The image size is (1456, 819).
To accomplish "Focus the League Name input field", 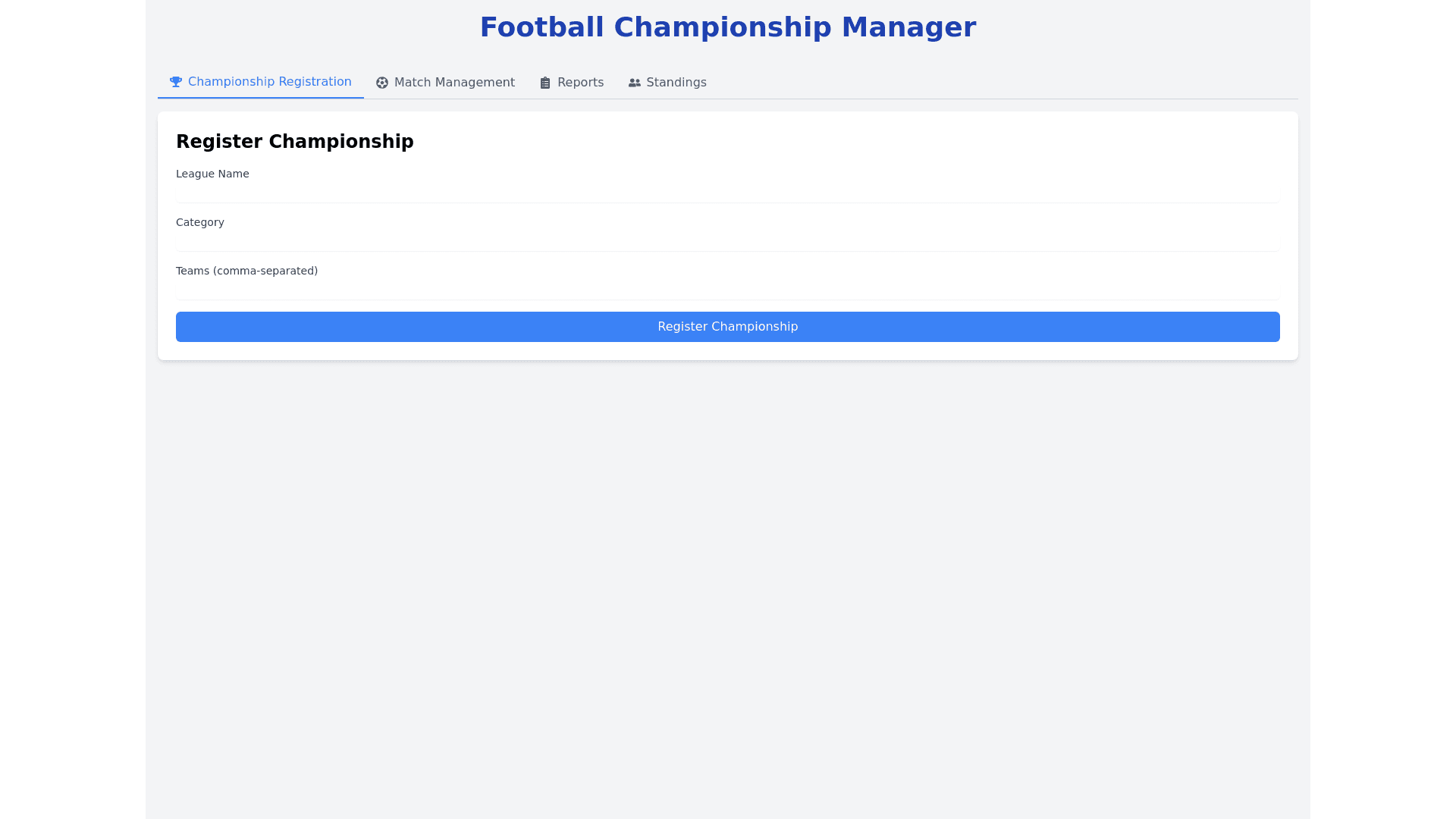I will click(x=727, y=193).
